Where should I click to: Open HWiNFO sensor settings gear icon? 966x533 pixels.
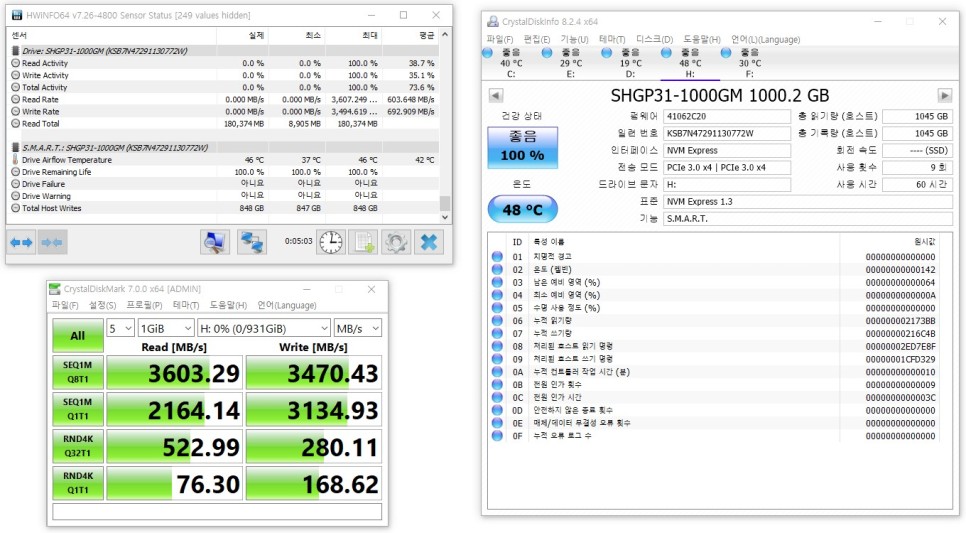coord(396,242)
